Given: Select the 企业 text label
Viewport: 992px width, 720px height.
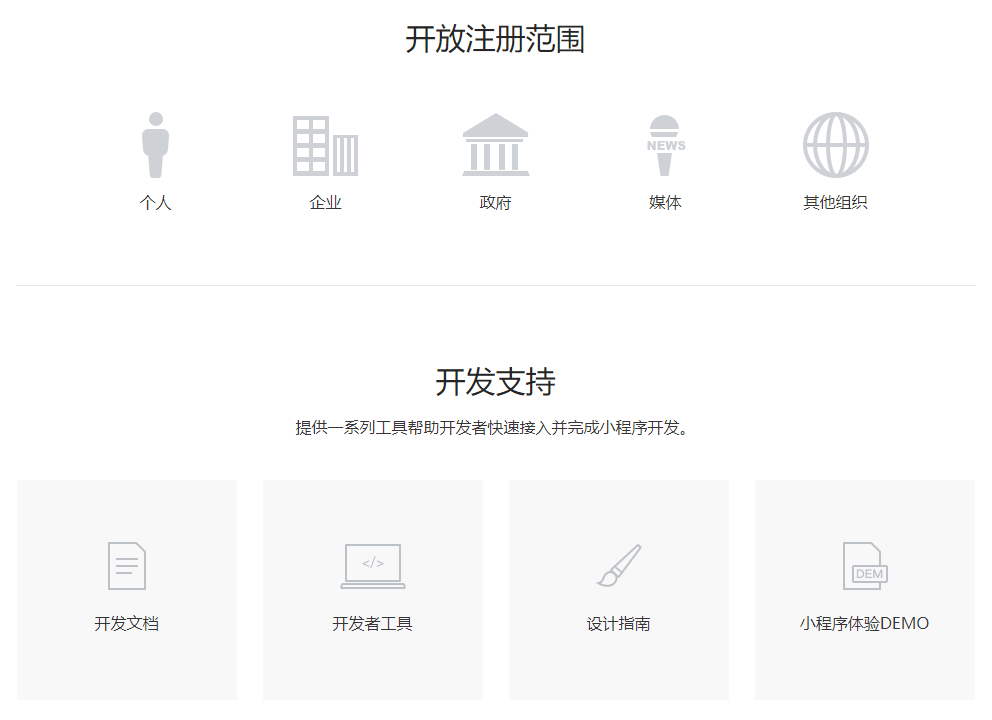Looking at the screenshot, I should tap(325, 203).
